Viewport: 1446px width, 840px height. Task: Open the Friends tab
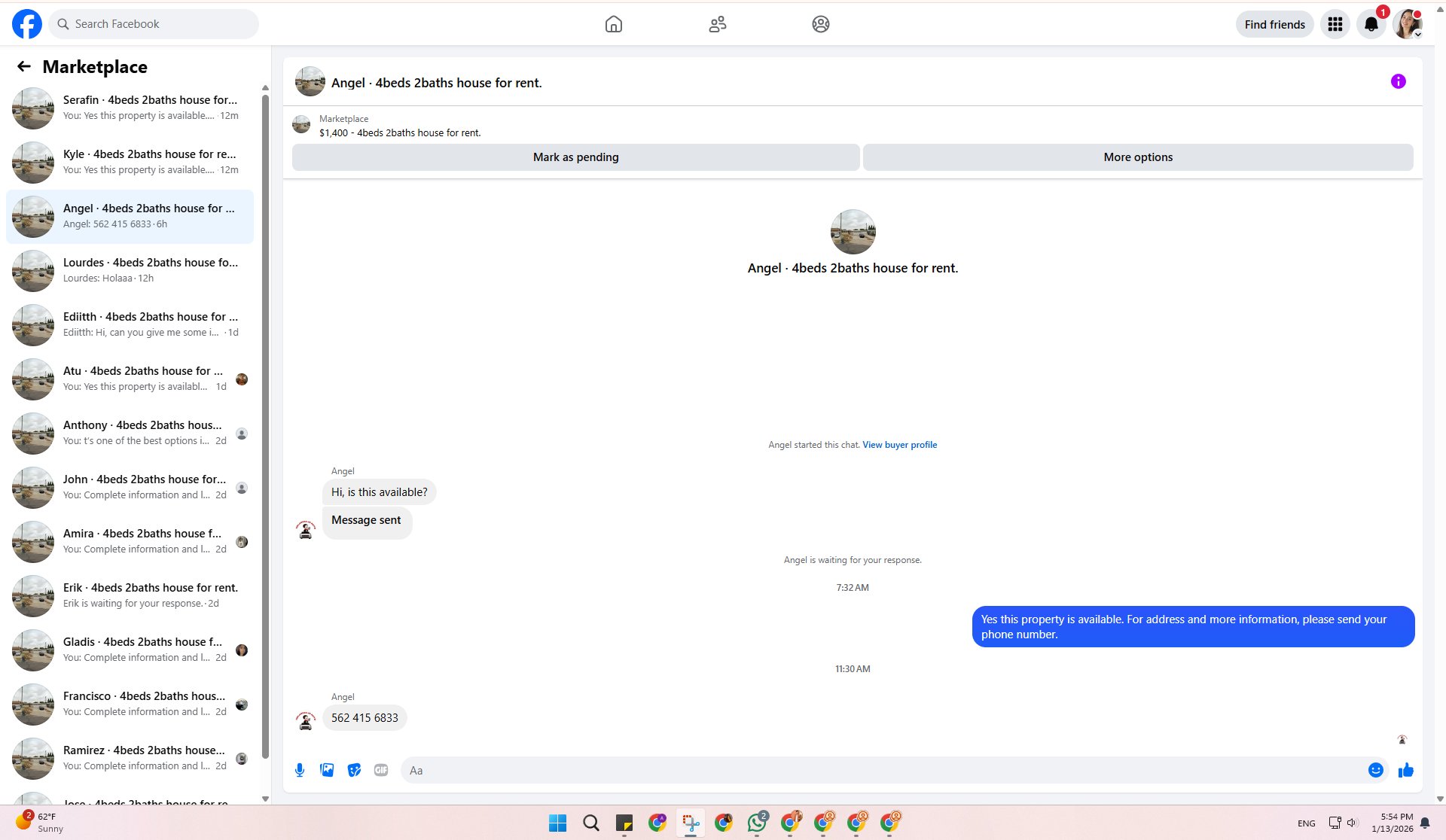(717, 24)
